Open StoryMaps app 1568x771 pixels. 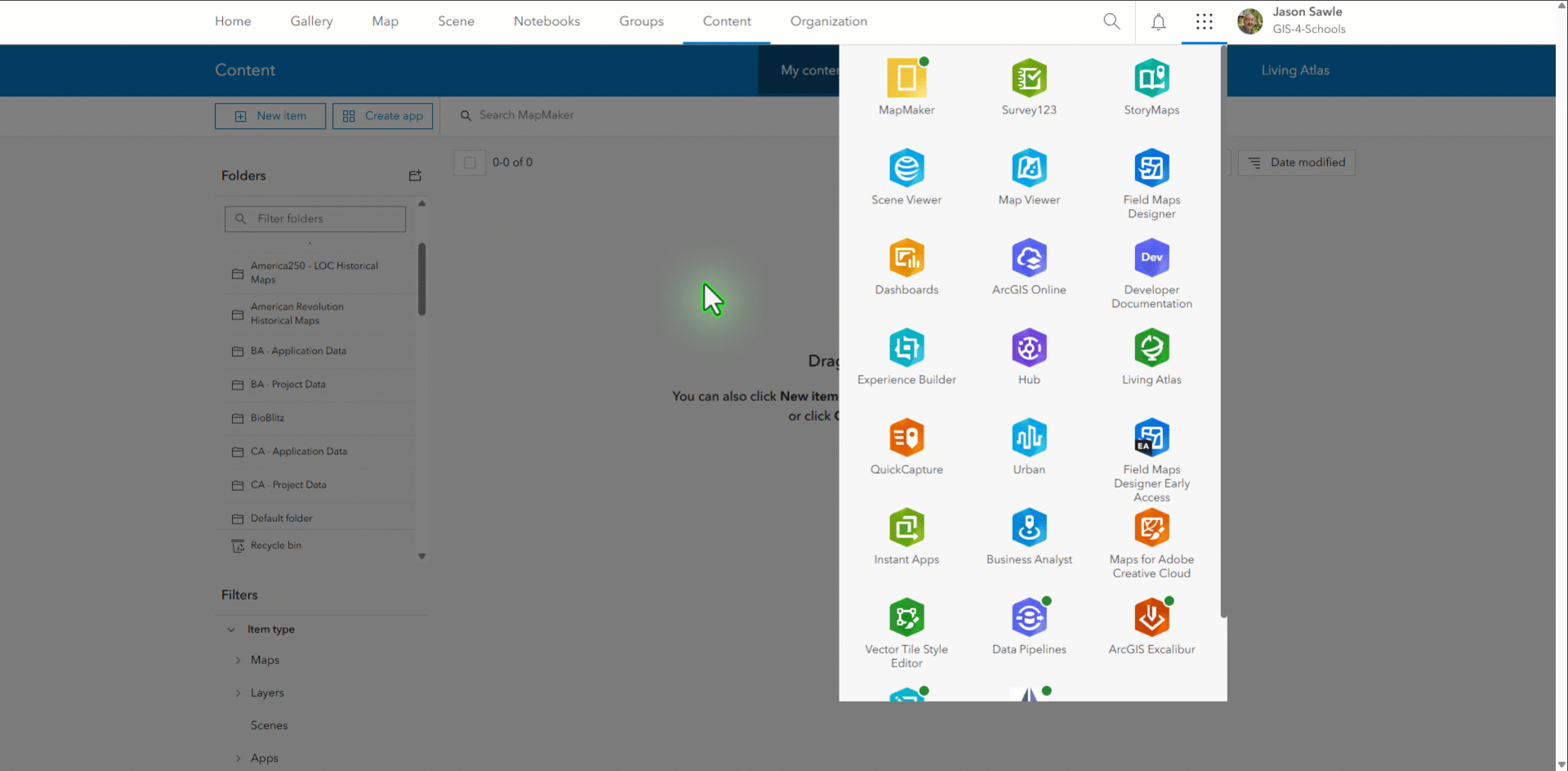(1151, 87)
